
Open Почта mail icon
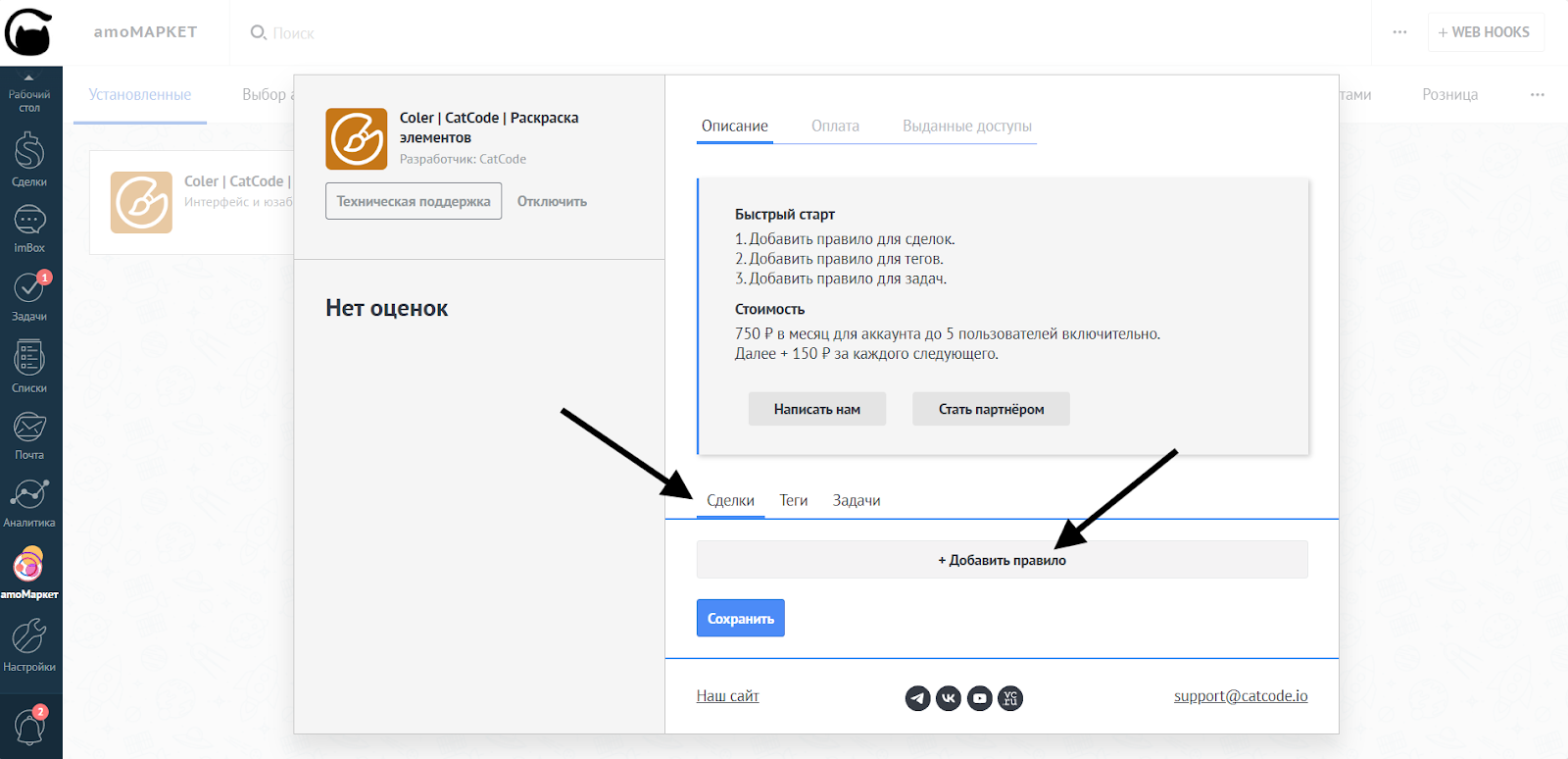[29, 433]
